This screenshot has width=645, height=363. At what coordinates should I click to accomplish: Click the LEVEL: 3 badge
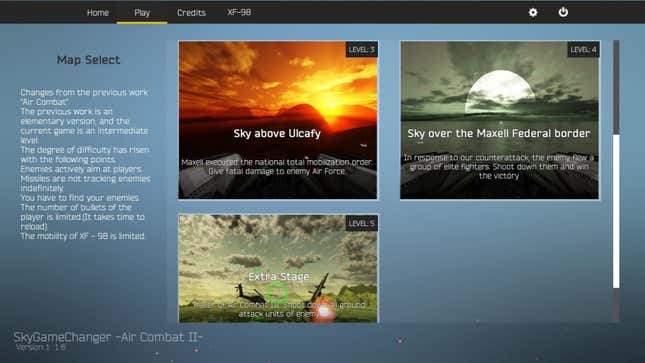[362, 50]
